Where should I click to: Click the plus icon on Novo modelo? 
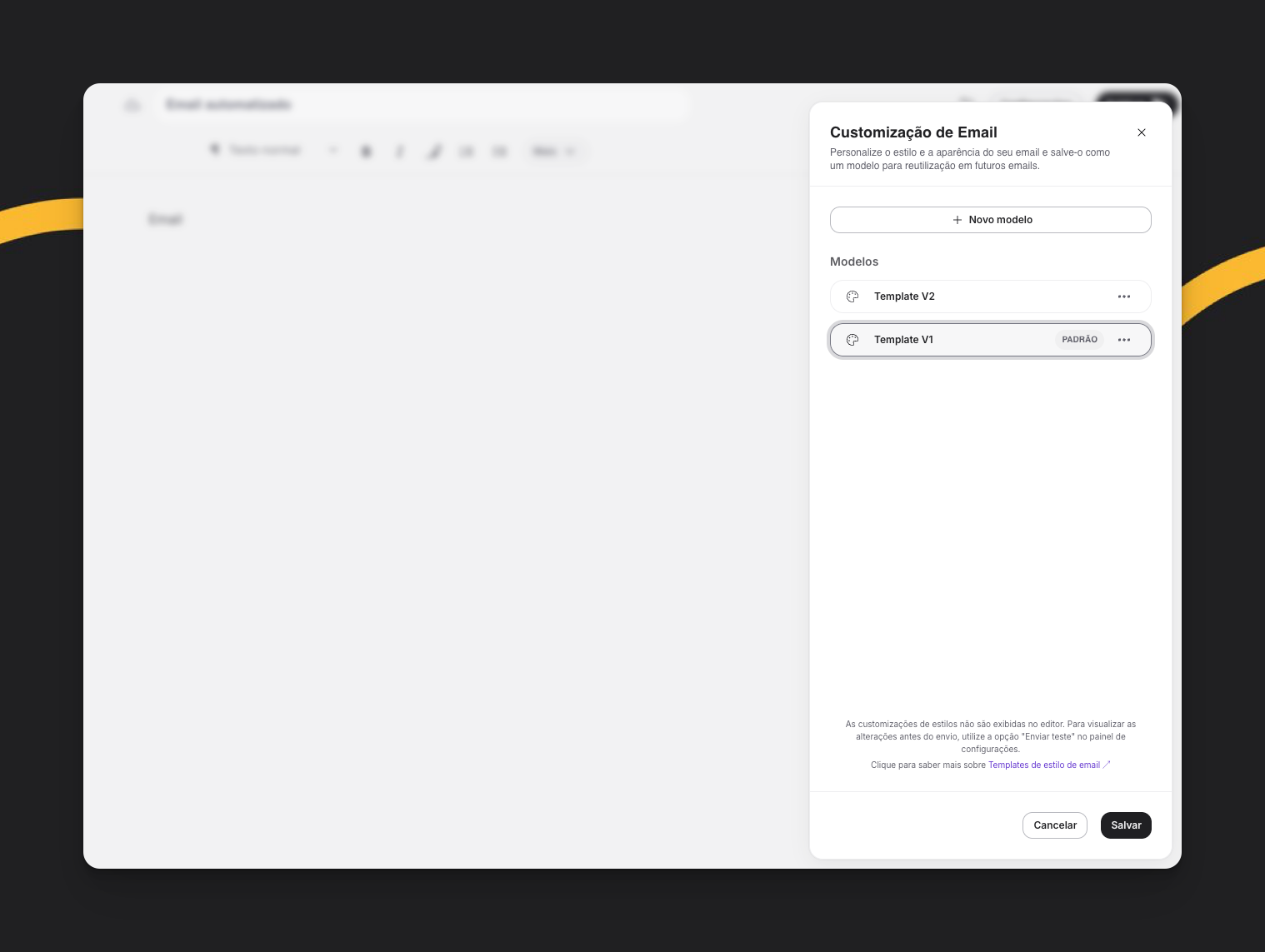click(957, 220)
